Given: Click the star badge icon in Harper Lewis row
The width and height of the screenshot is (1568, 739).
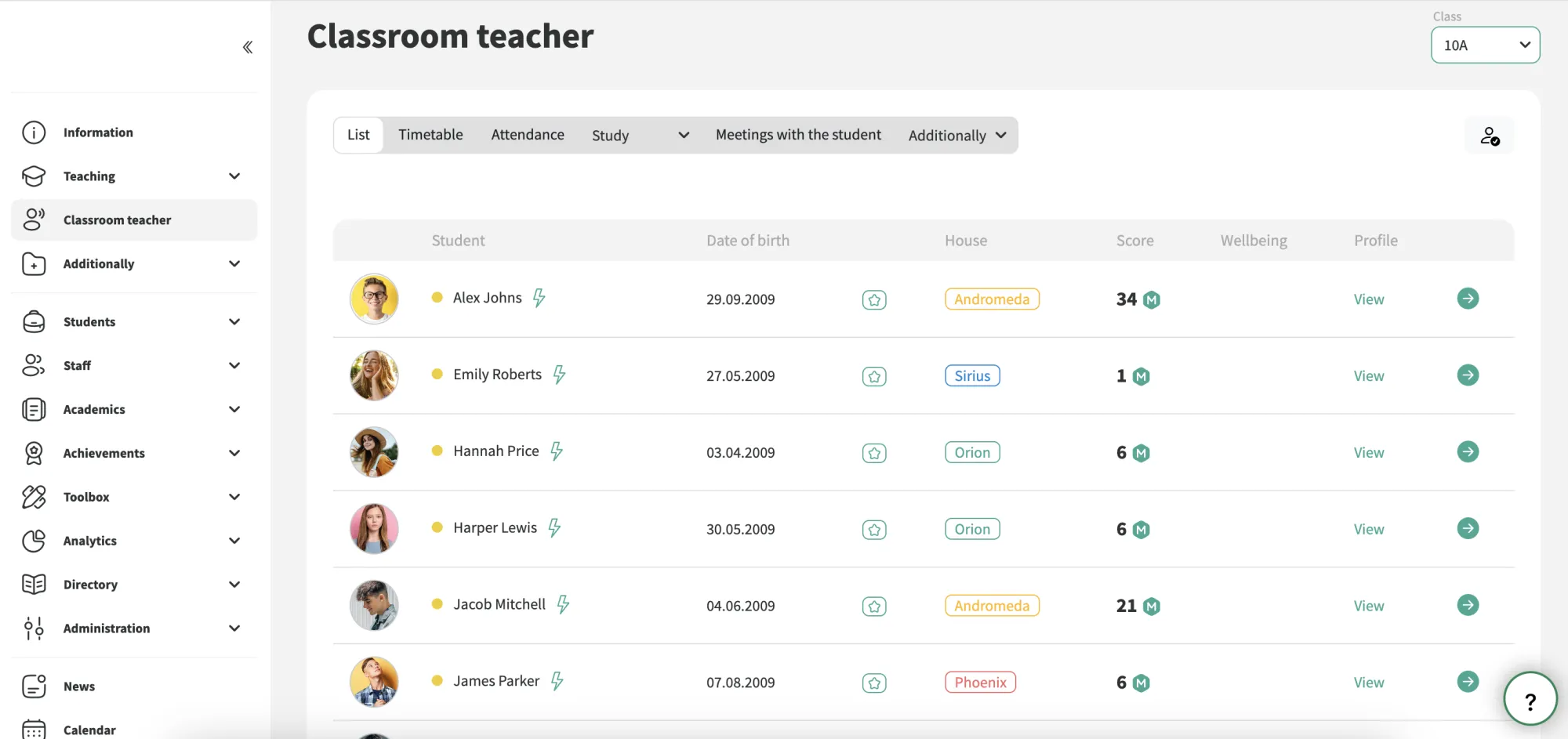Looking at the screenshot, I should pyautogui.click(x=874, y=530).
